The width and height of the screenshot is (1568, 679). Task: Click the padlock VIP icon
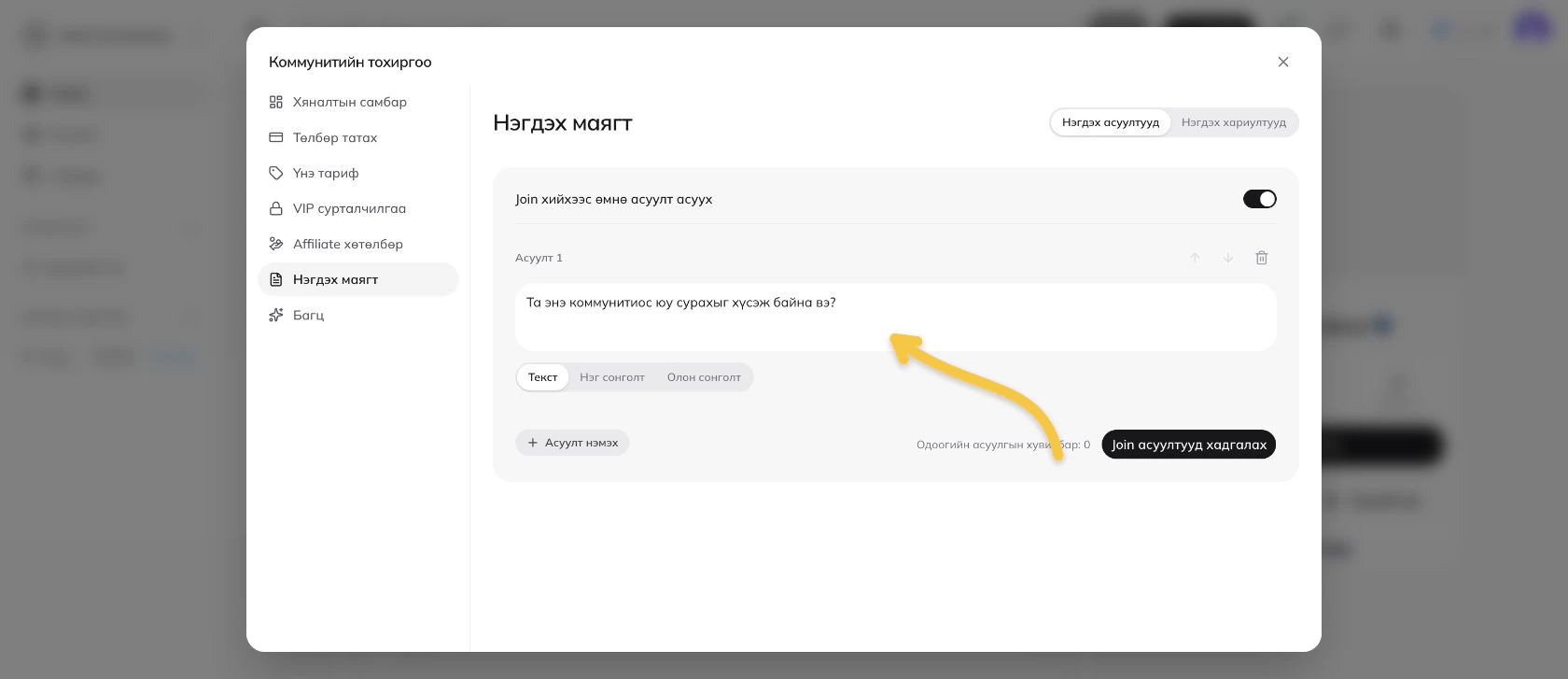coord(276,208)
